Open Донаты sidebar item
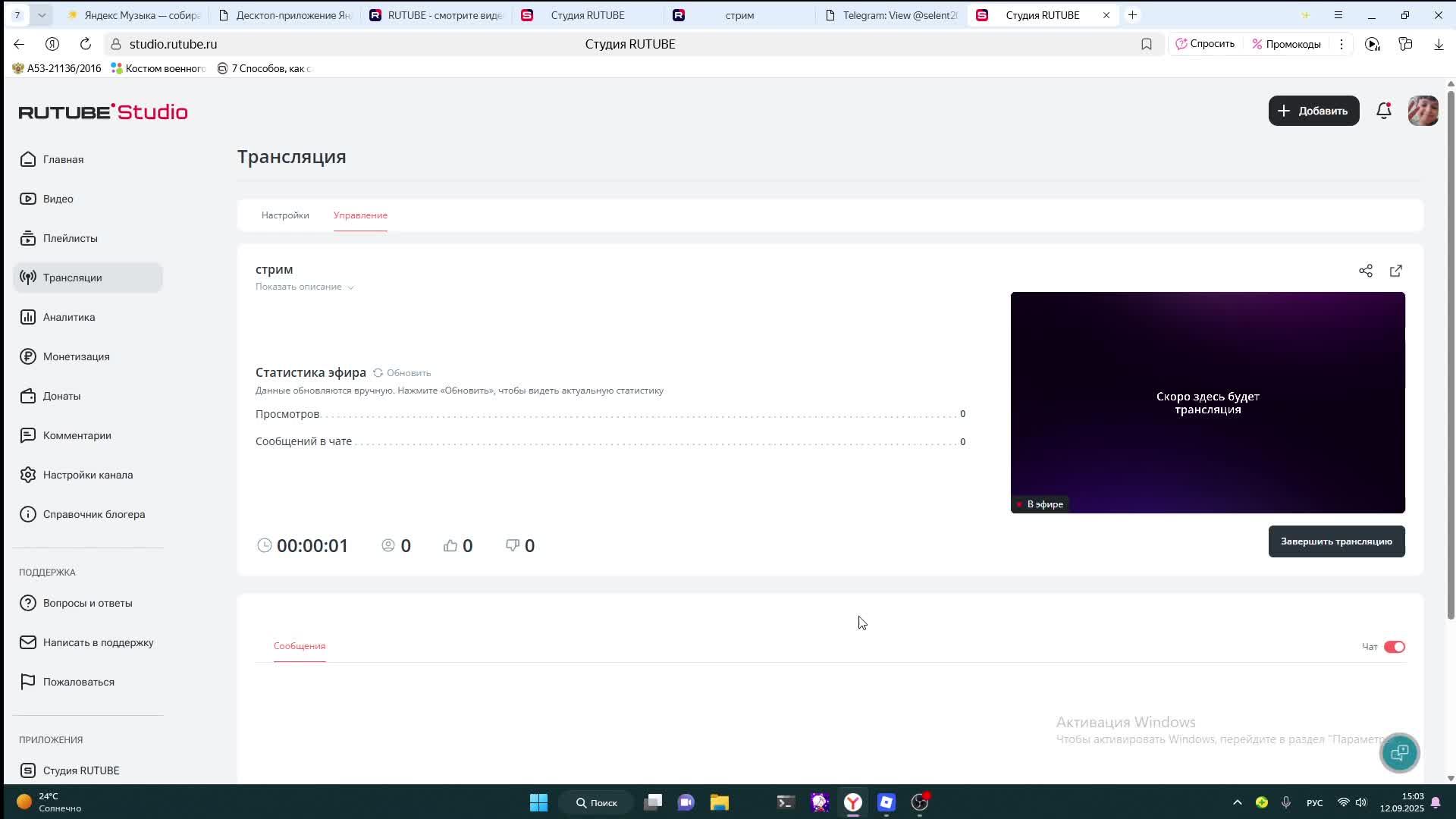Screen dimensions: 1456x819 [61, 396]
